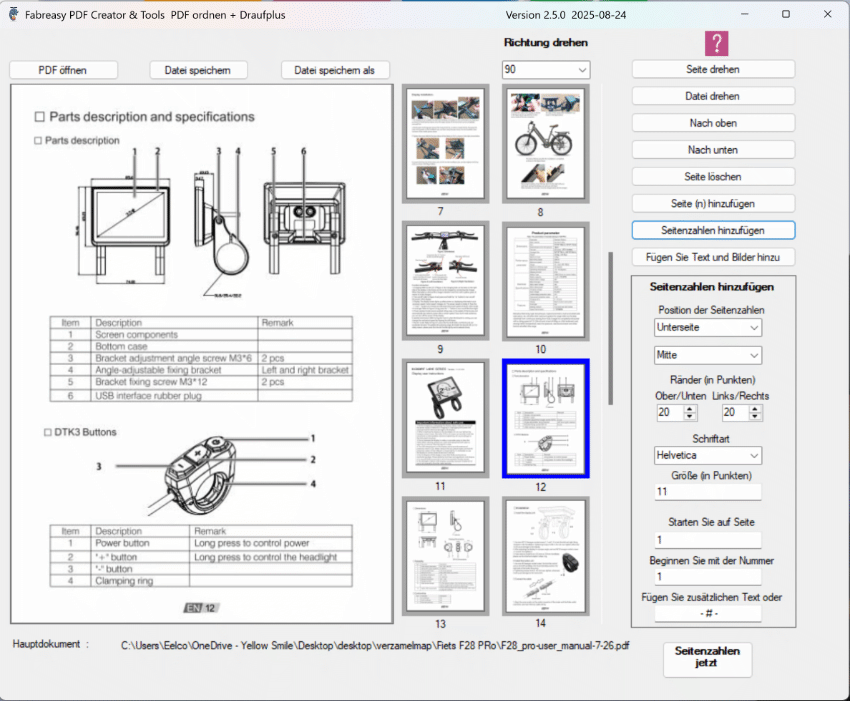Select the page 8 bicycle thumbnail

click(x=540, y=143)
